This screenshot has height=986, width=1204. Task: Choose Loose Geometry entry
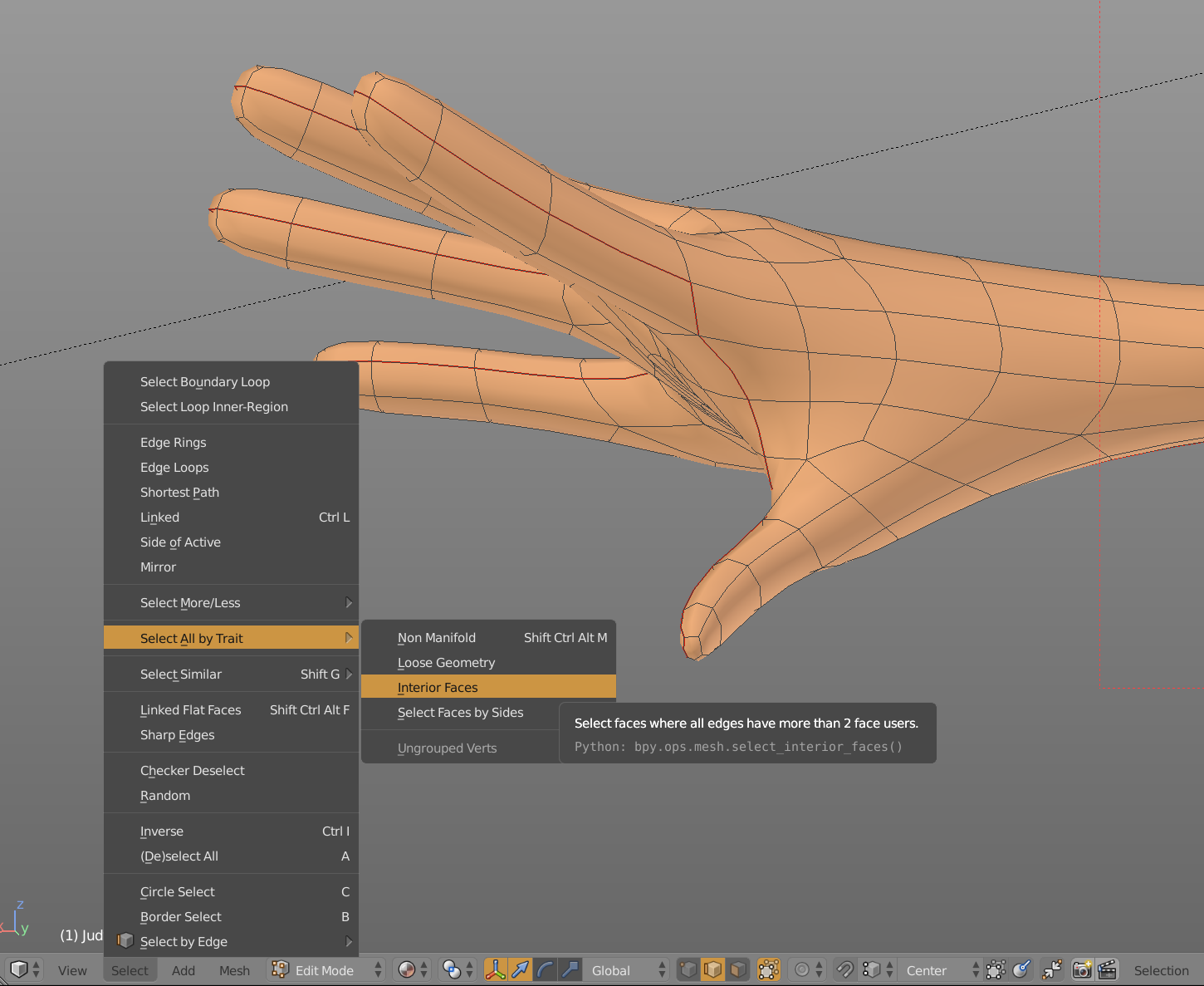pos(488,662)
